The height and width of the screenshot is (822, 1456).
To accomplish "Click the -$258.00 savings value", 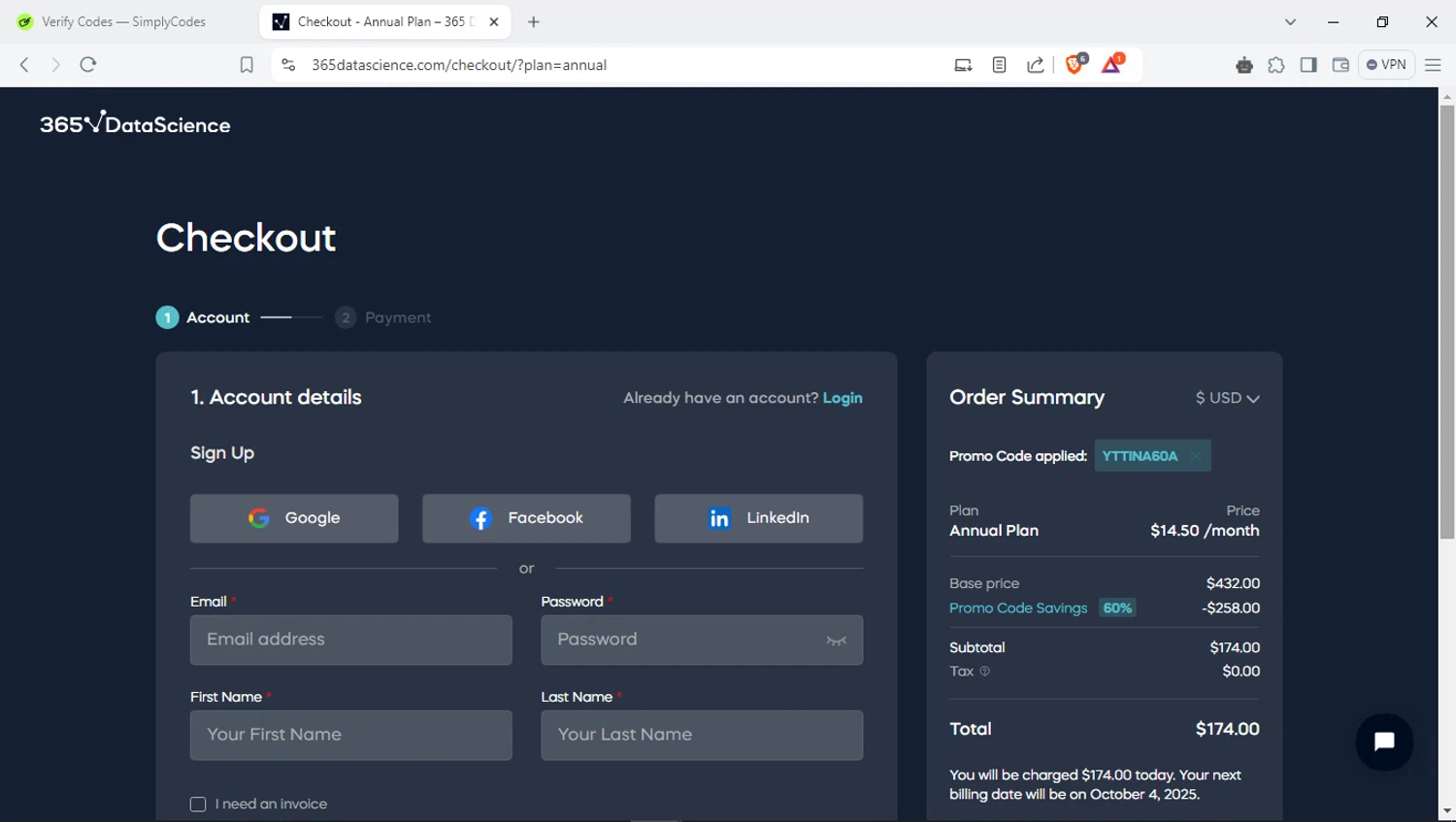I will (x=1231, y=608).
